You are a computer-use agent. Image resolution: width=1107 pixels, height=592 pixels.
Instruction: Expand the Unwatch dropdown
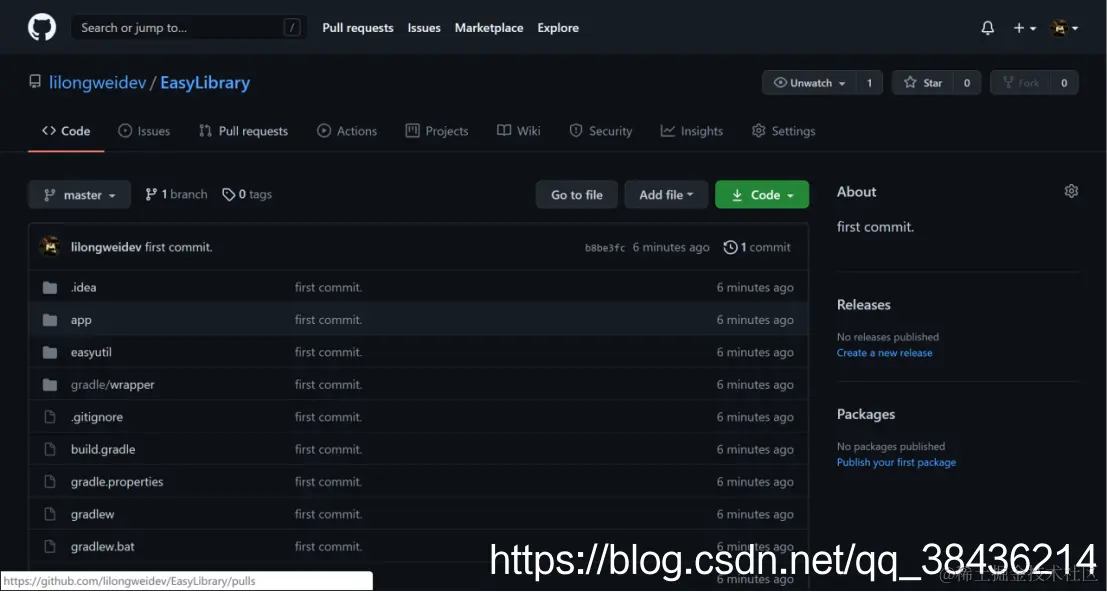[809, 83]
